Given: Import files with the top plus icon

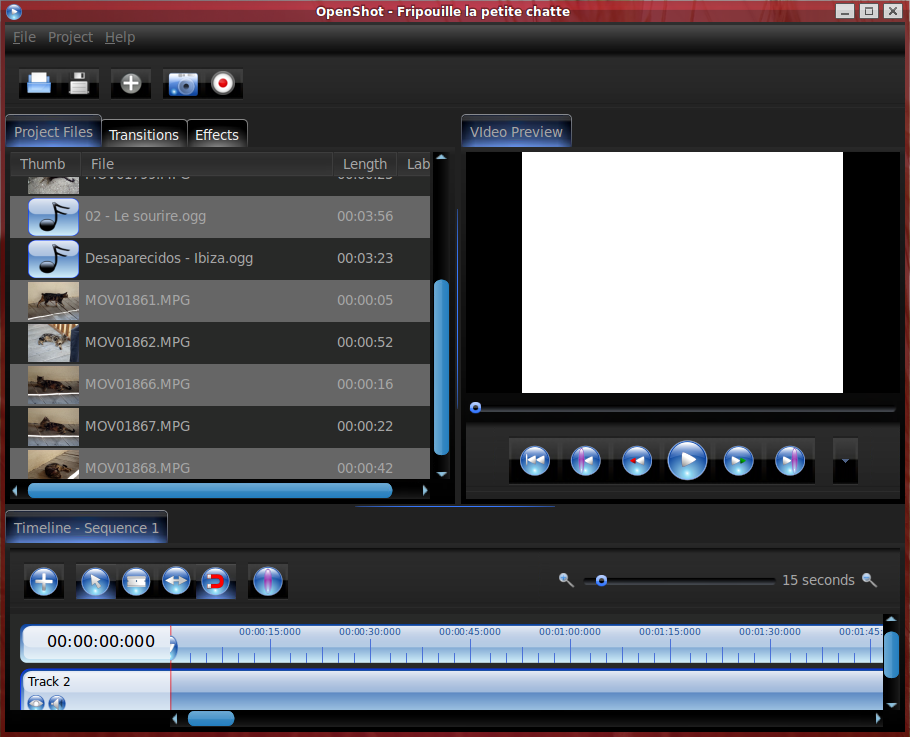Looking at the screenshot, I should pos(131,84).
